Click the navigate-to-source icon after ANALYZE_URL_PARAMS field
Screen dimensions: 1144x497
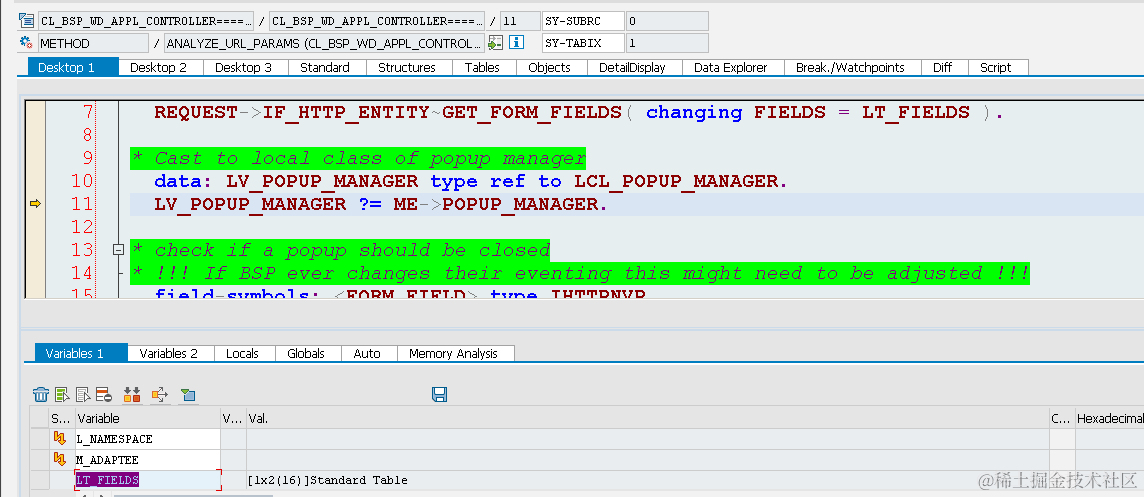coord(496,42)
